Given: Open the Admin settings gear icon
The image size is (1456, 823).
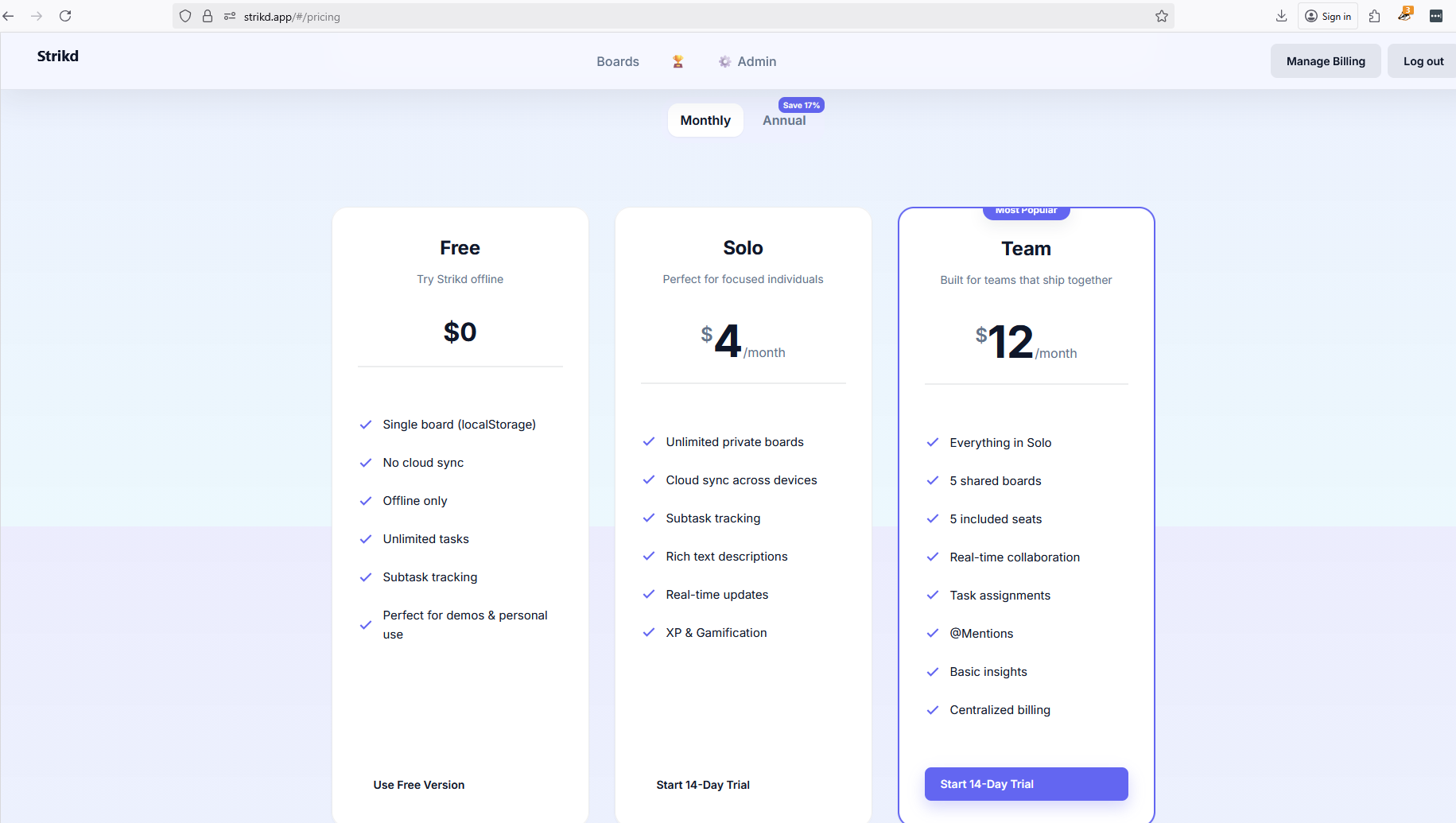Looking at the screenshot, I should (x=724, y=61).
